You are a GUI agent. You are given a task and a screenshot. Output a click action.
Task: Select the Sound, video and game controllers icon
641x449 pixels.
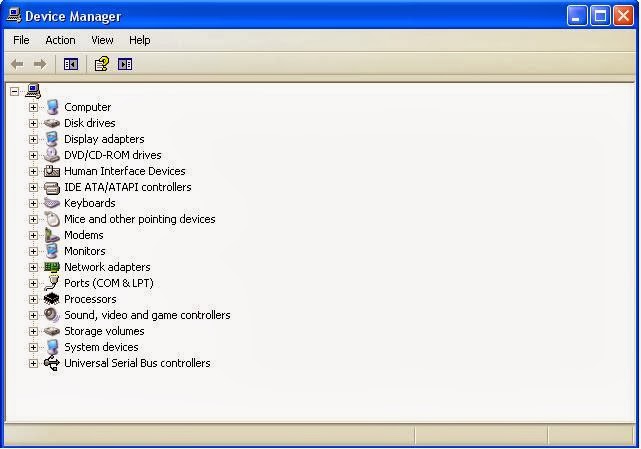(x=52, y=315)
